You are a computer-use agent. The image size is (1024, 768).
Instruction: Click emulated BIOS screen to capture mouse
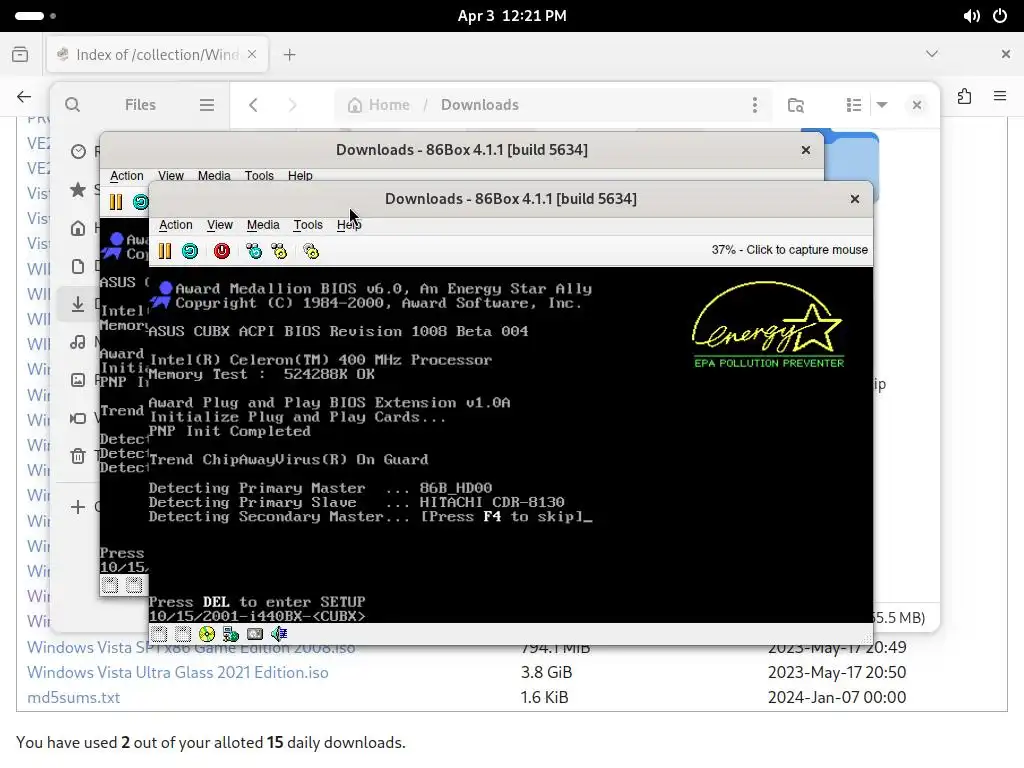pyautogui.click(x=511, y=444)
